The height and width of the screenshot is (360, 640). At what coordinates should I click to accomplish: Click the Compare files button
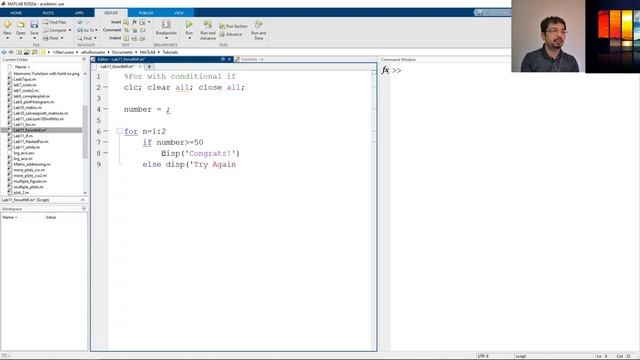point(54,30)
